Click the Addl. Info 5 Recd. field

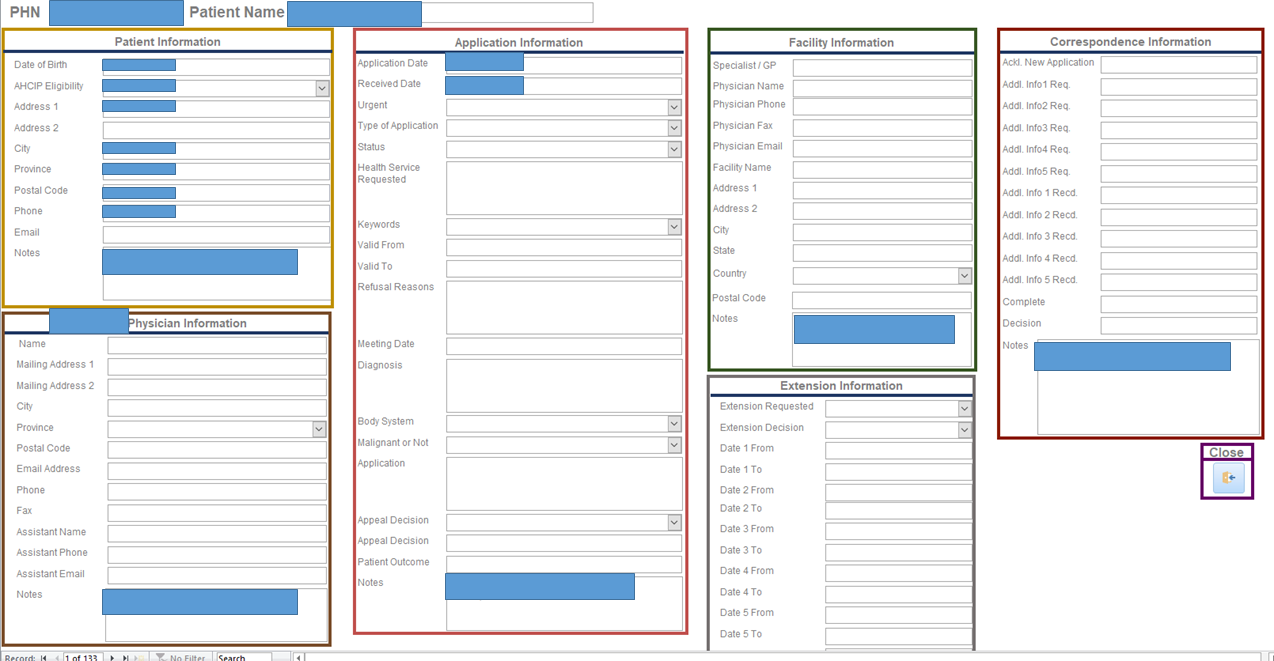[x=1178, y=282]
